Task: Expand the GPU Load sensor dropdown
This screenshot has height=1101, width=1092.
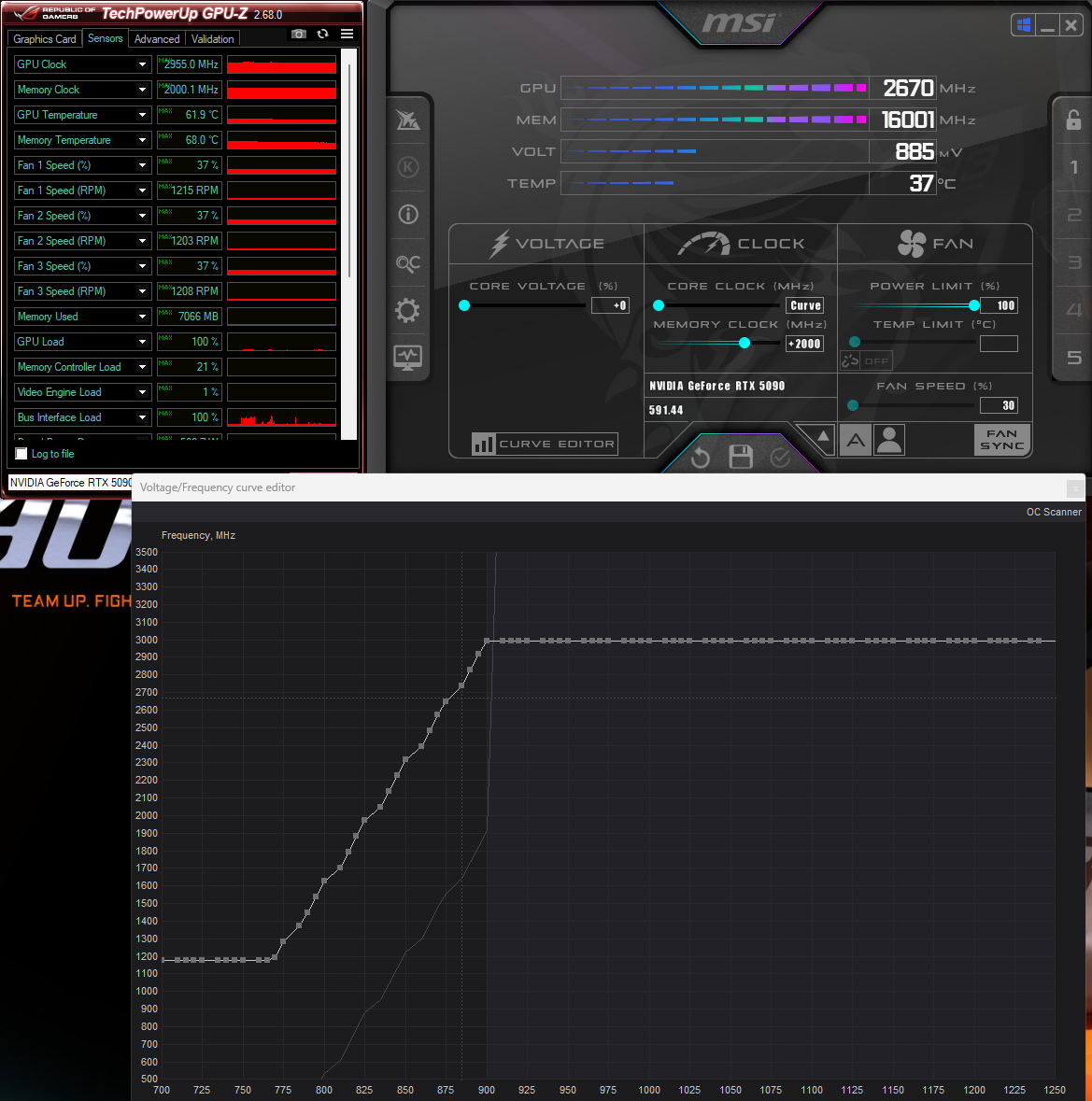Action: coord(143,342)
